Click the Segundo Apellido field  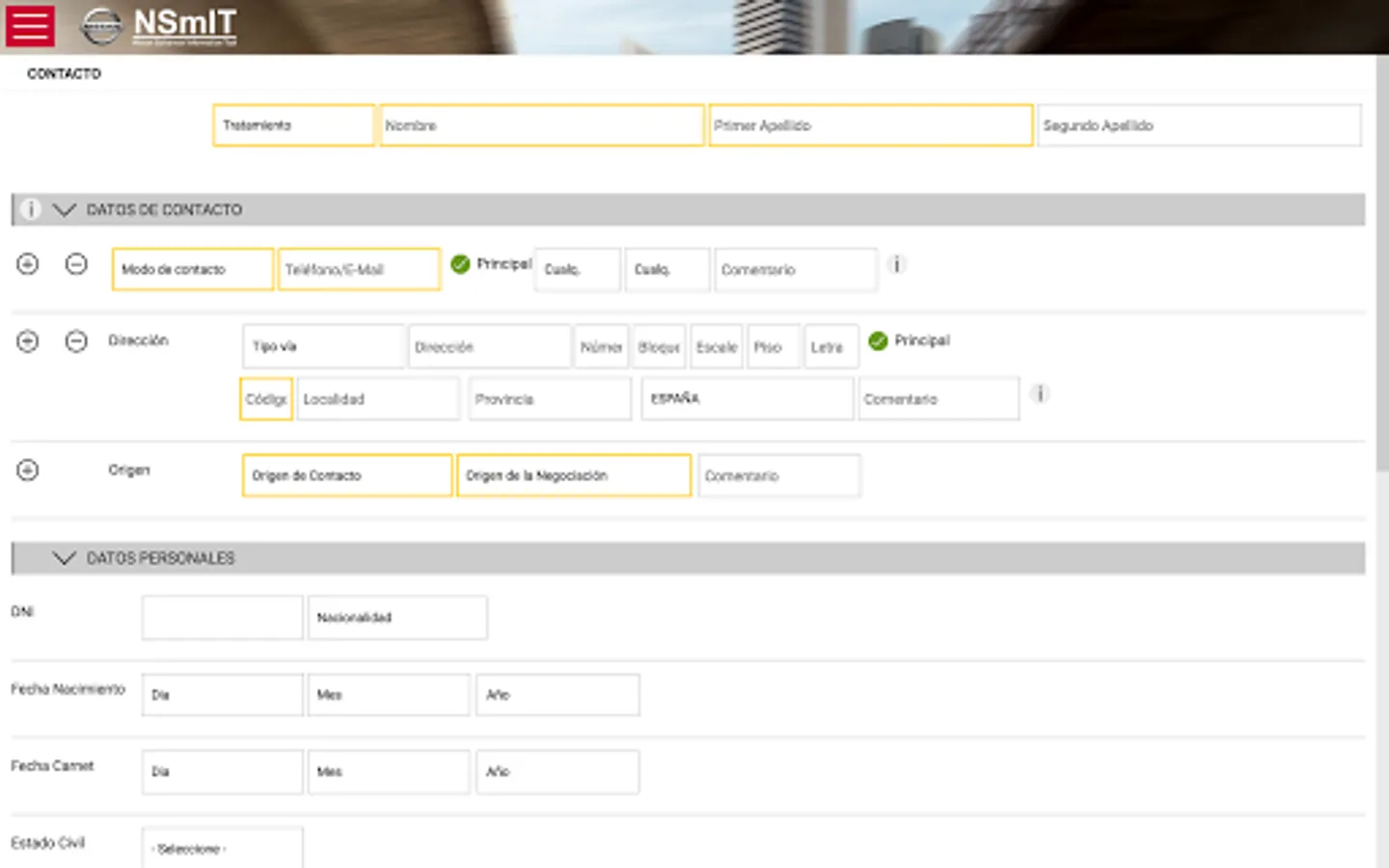(1199, 125)
